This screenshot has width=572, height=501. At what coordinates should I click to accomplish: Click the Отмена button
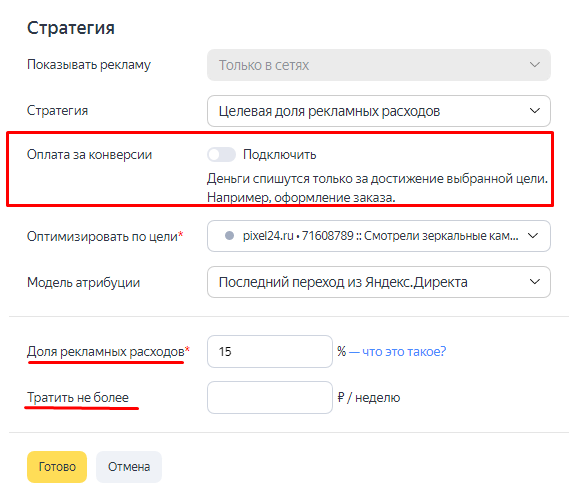click(x=129, y=467)
